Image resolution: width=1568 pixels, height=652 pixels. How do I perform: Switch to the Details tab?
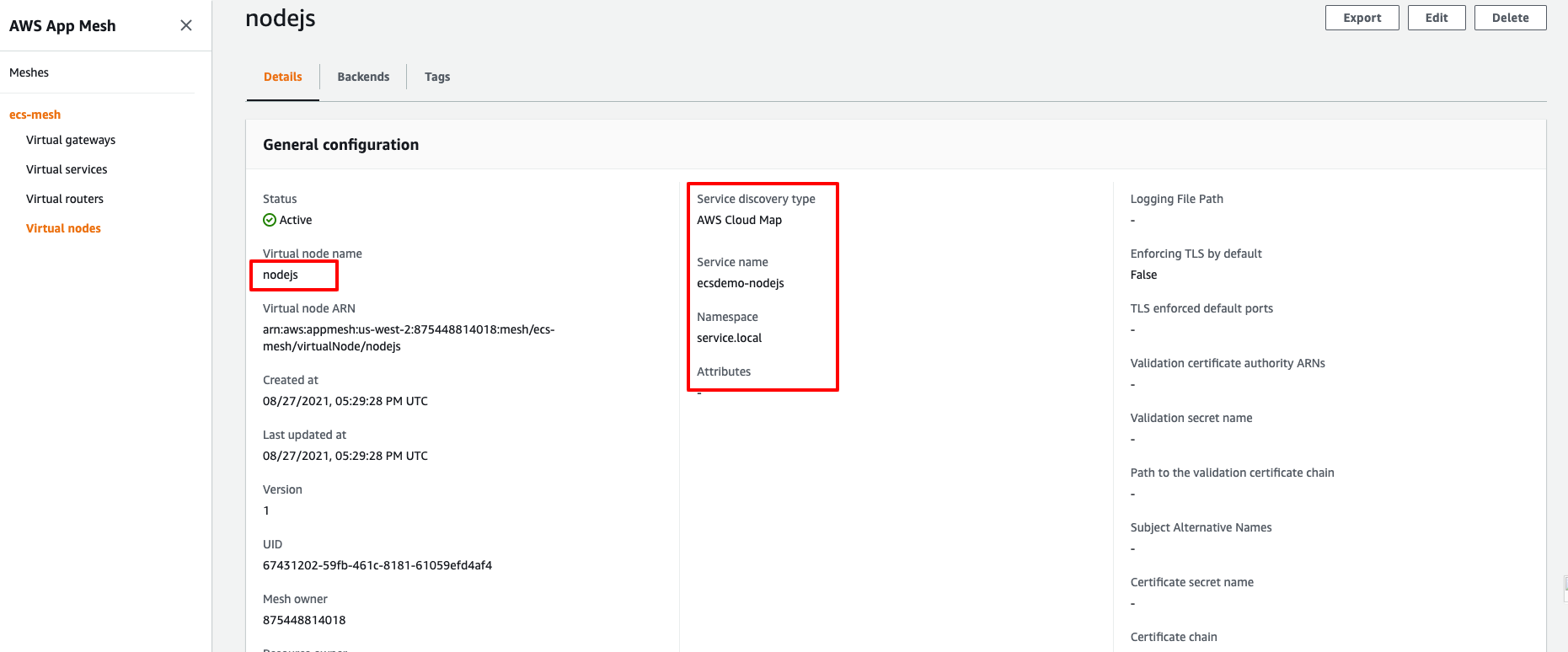pos(283,77)
